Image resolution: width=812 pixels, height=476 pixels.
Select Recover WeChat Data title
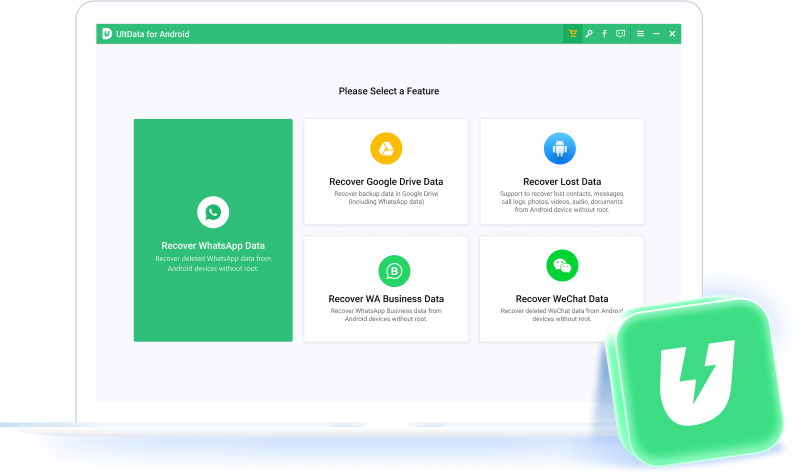[x=562, y=299]
